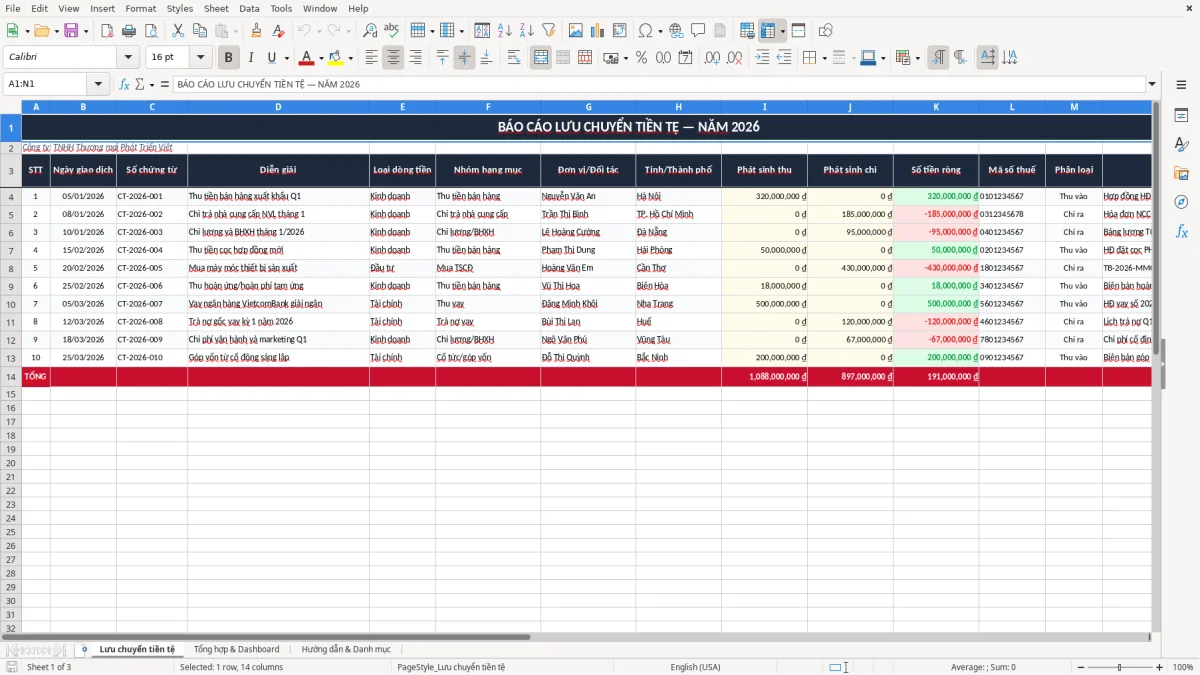Click Sort Descending icon

(x=527, y=31)
